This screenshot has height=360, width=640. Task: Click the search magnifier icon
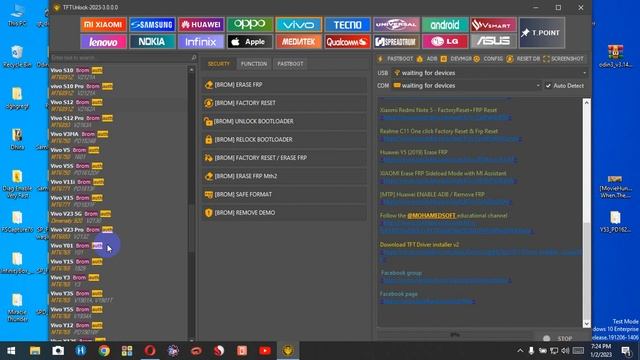193,58
